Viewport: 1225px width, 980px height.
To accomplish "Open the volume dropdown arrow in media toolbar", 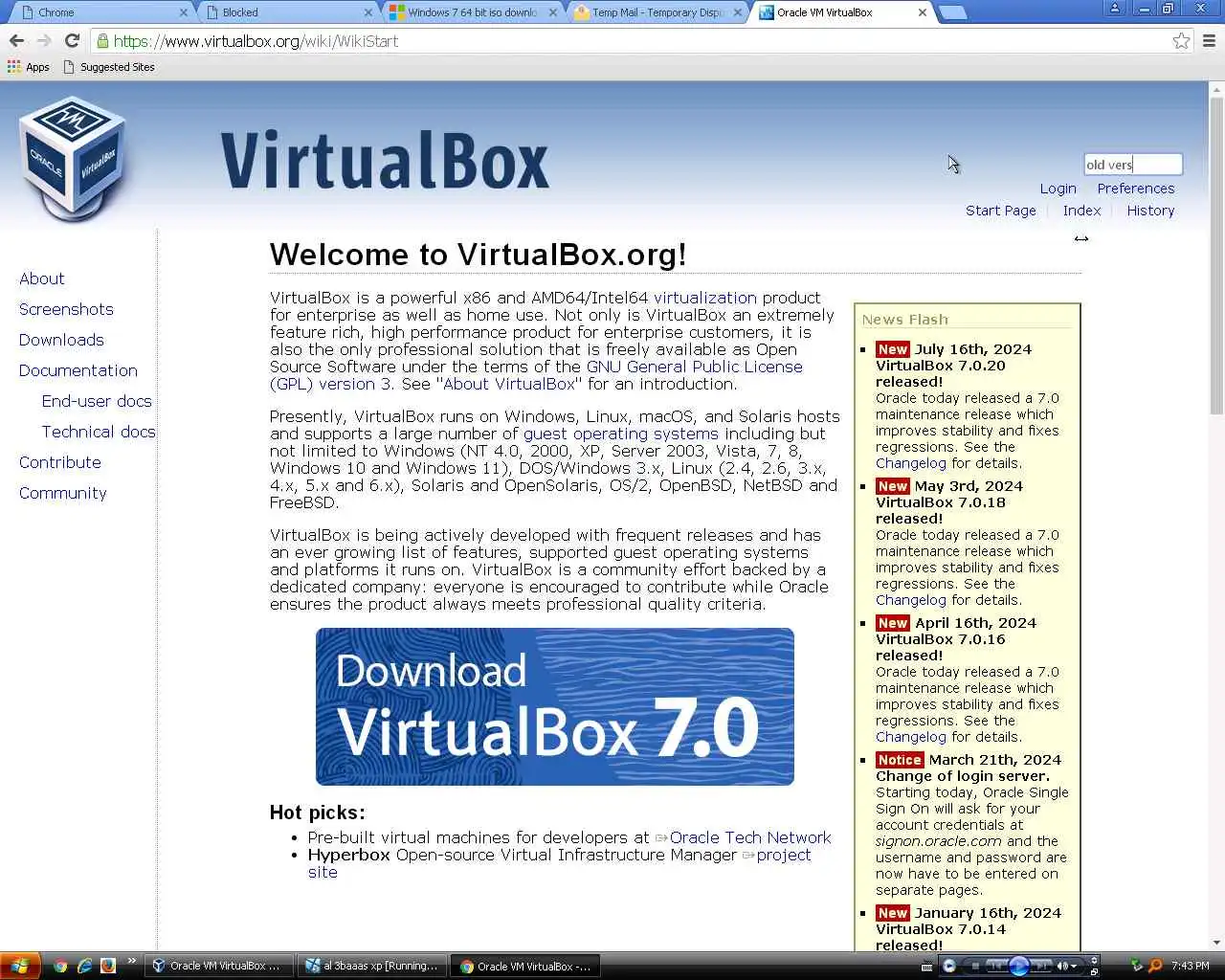I will tap(1074, 967).
